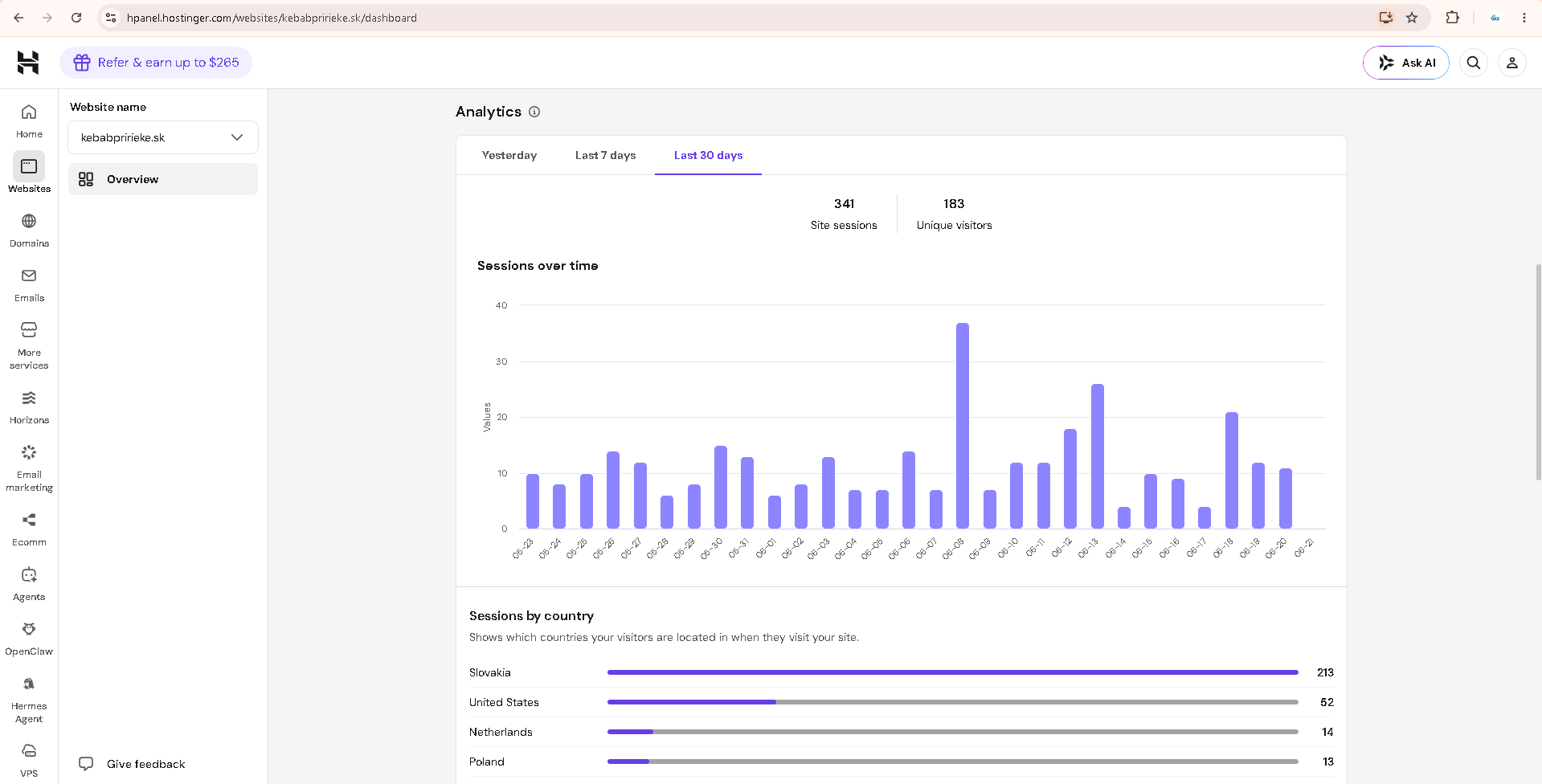Switch to the Last 7 days tab

pyautogui.click(x=605, y=155)
